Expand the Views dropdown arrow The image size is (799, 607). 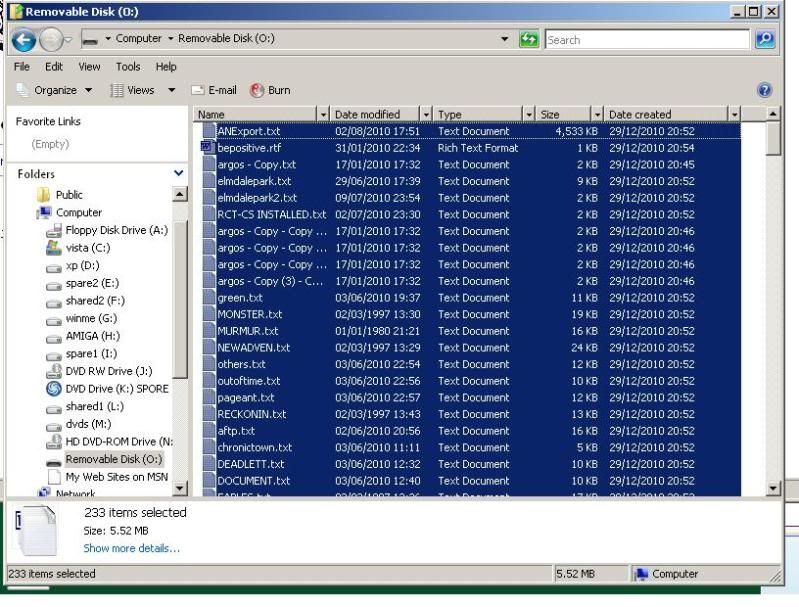(x=172, y=90)
